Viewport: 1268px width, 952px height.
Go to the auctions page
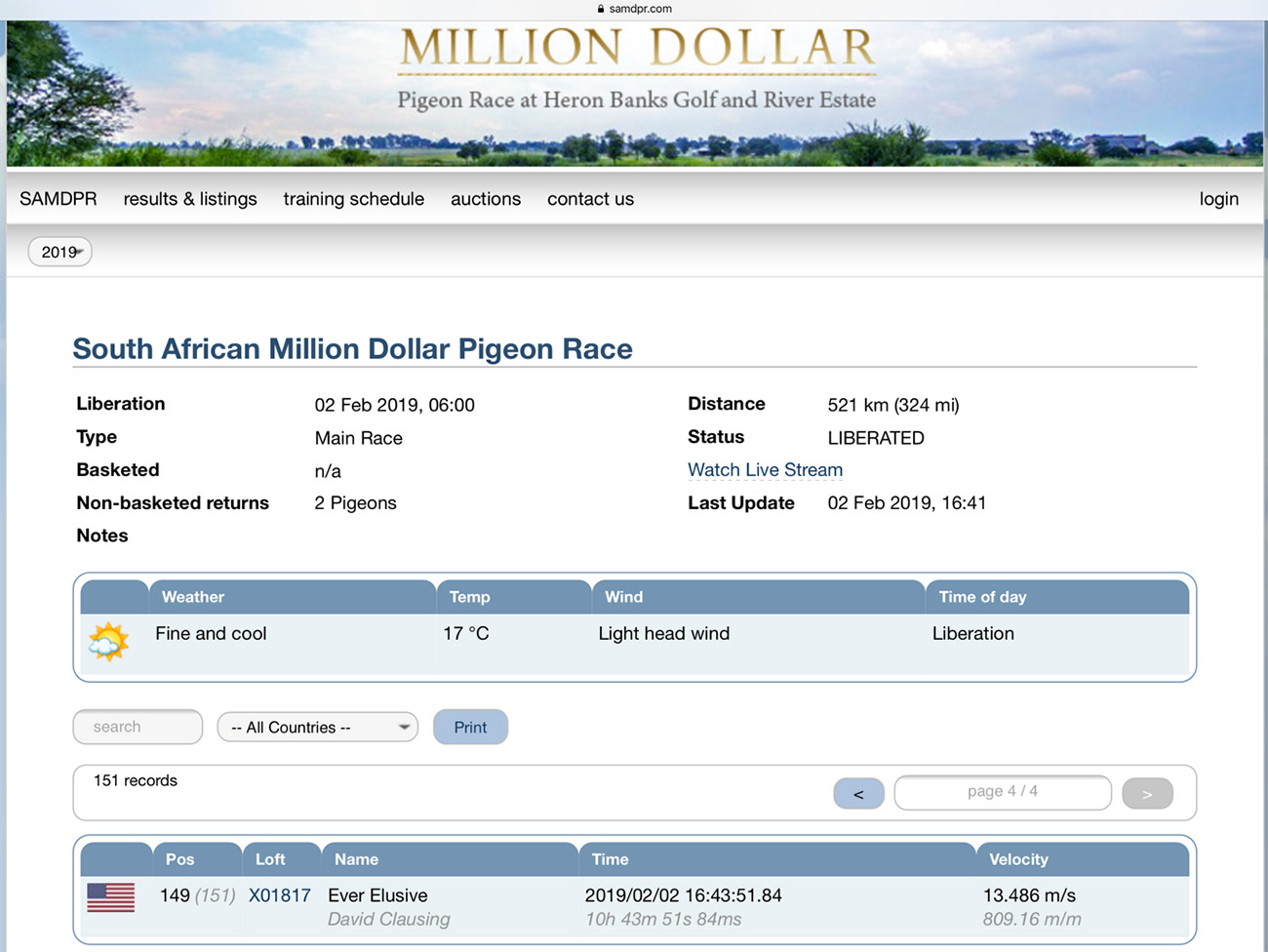pyautogui.click(x=486, y=199)
